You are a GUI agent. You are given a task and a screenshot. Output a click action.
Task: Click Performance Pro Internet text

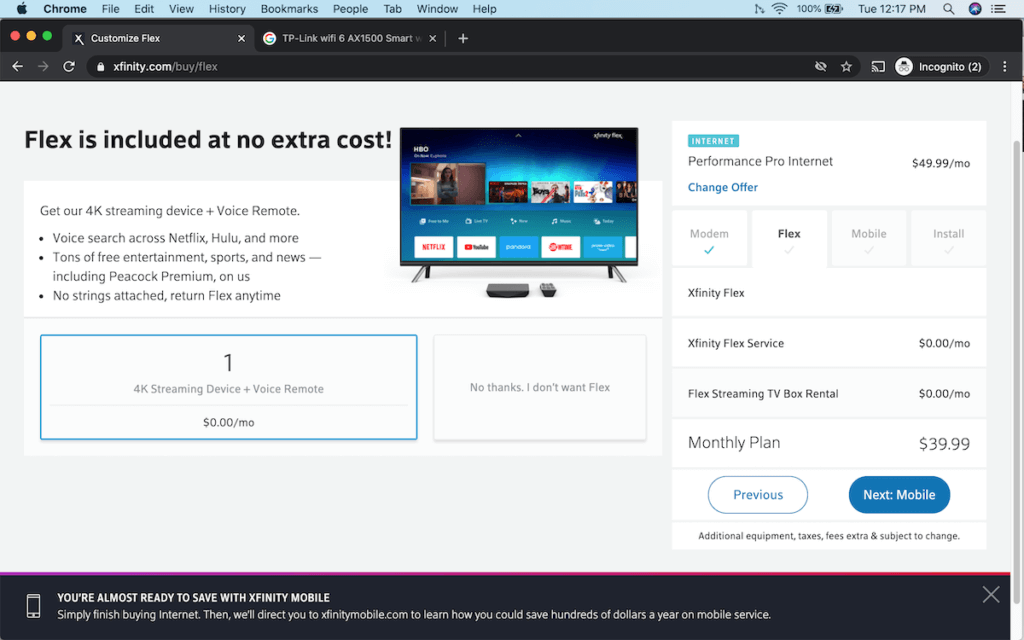point(760,161)
